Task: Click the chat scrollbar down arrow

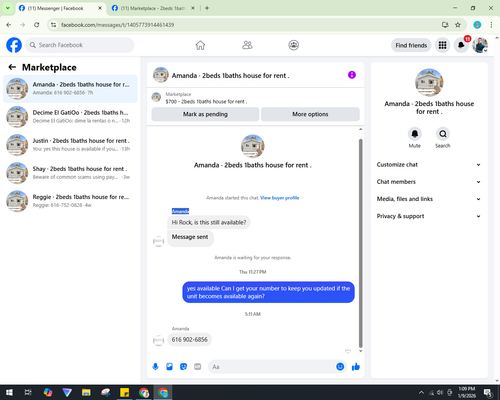Action: (x=360, y=351)
